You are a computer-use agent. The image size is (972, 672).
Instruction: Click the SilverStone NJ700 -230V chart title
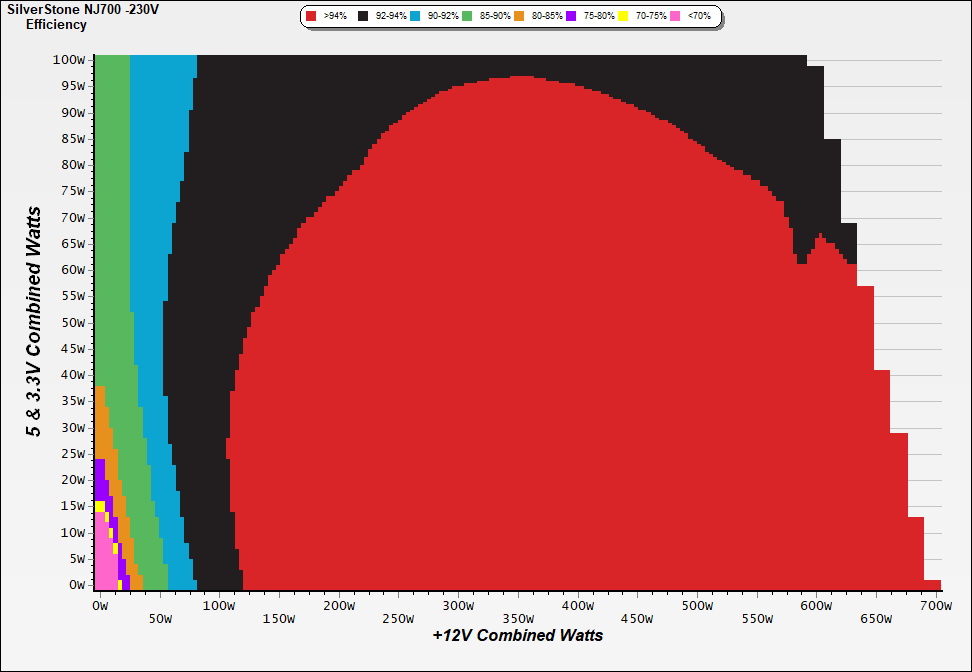pyautogui.click(x=83, y=10)
